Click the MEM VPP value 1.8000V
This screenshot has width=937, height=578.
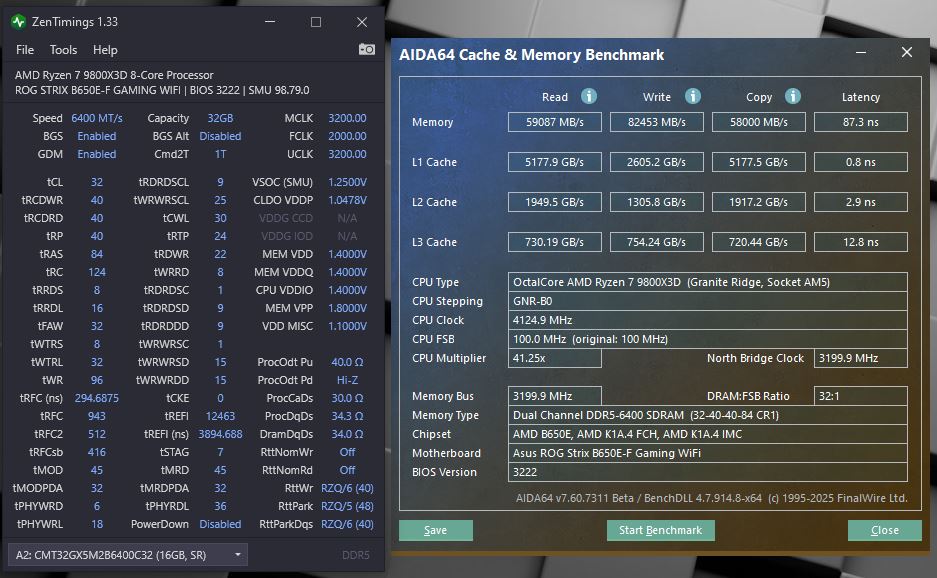pyautogui.click(x=347, y=308)
